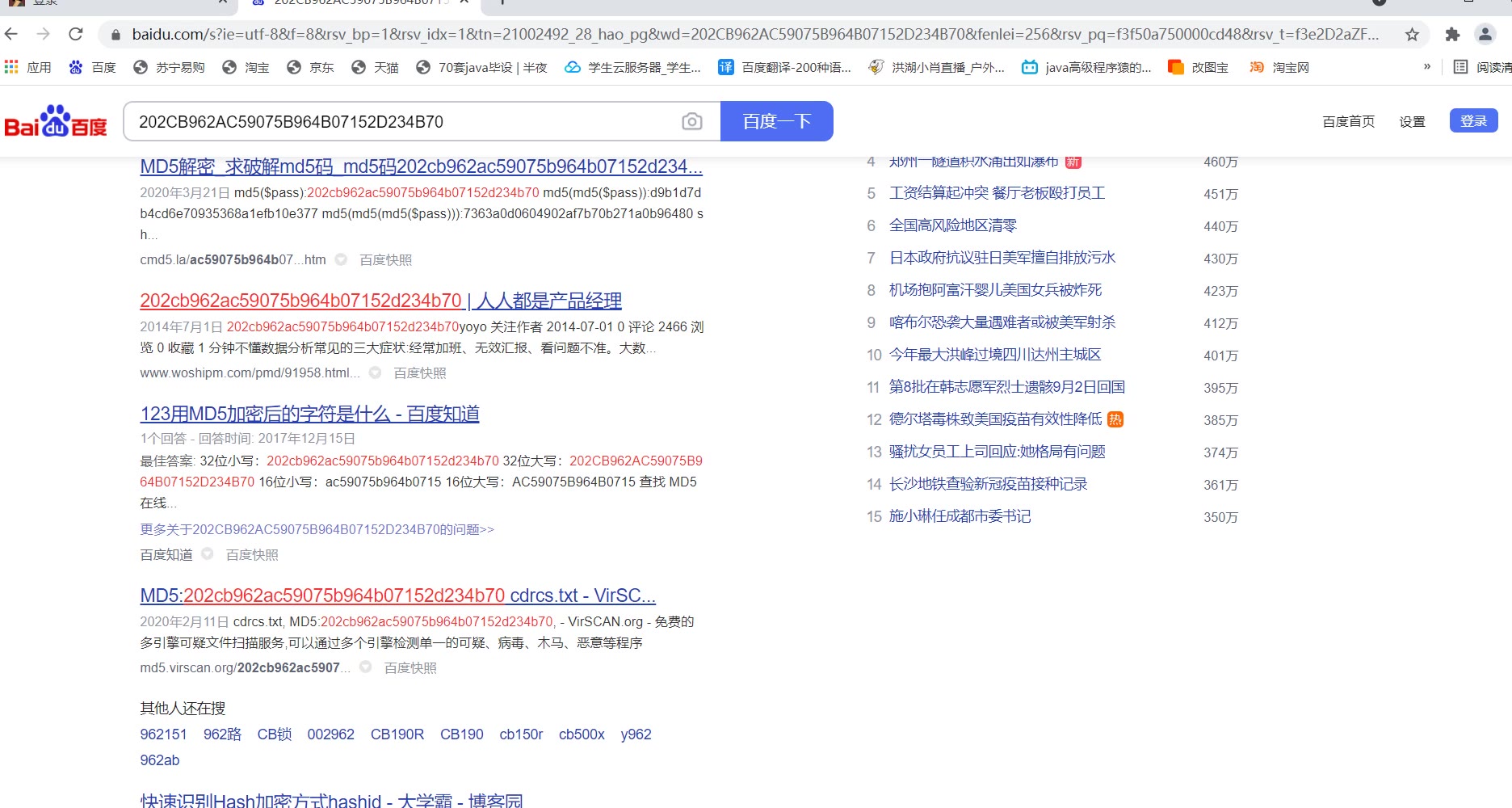Open the 淘宝网 bookmark

[1279, 67]
